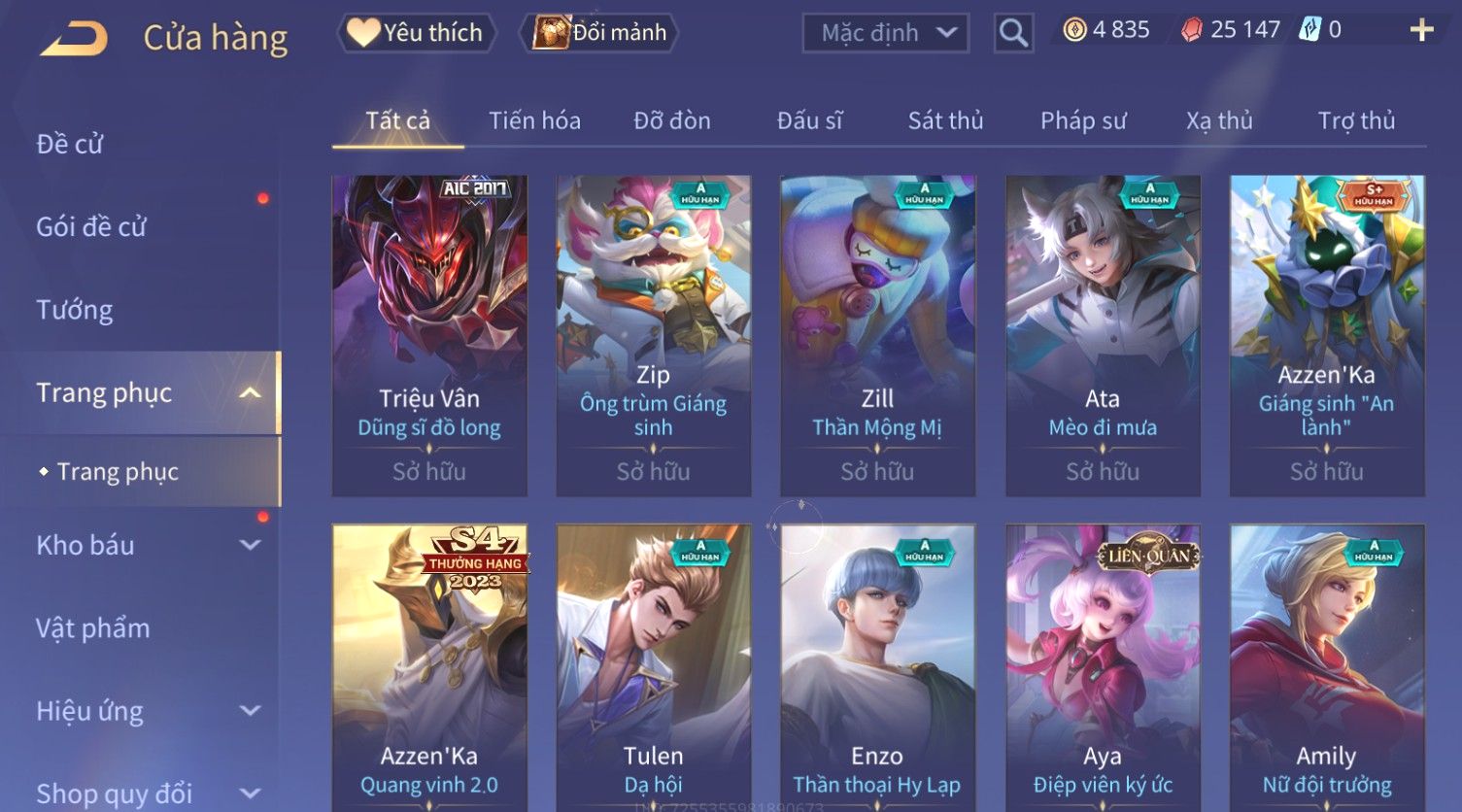Image resolution: width=1462 pixels, height=812 pixels.
Task: Select the Tiến hóa tab
Action: [x=534, y=120]
